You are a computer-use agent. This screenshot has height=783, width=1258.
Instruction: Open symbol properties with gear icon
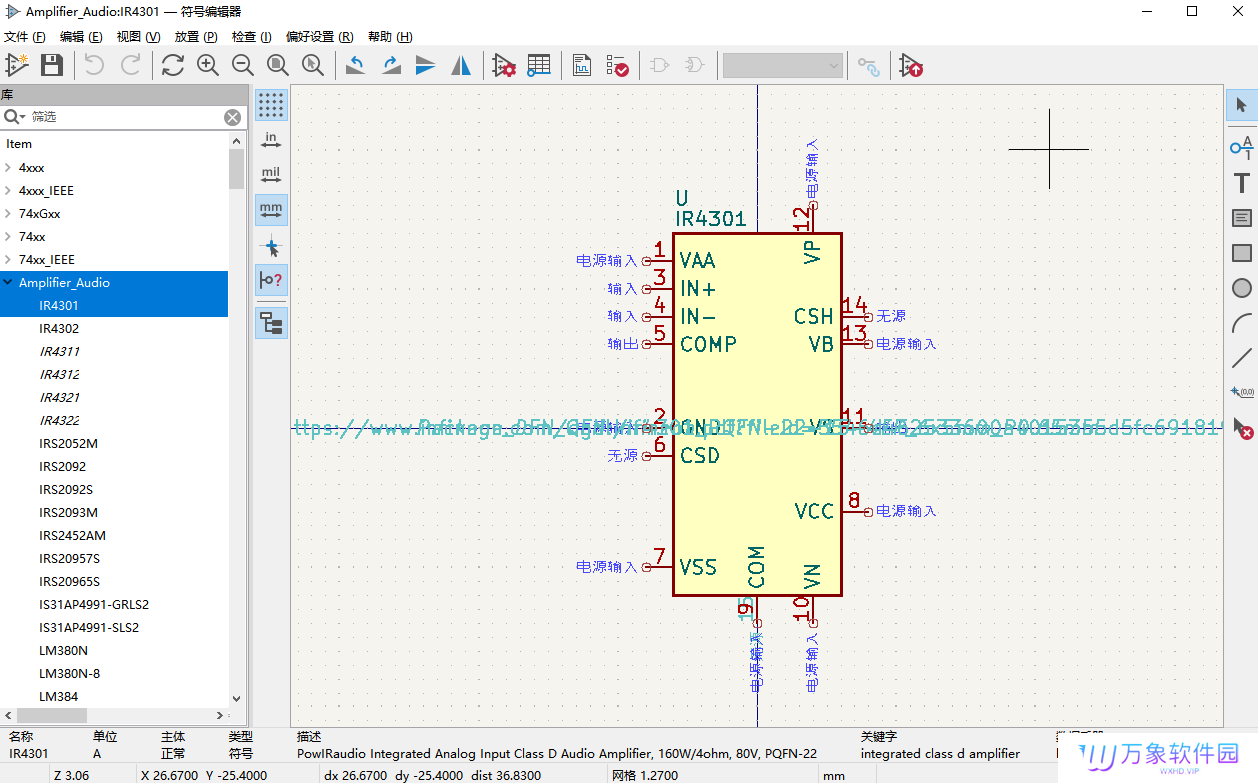[x=504, y=66]
